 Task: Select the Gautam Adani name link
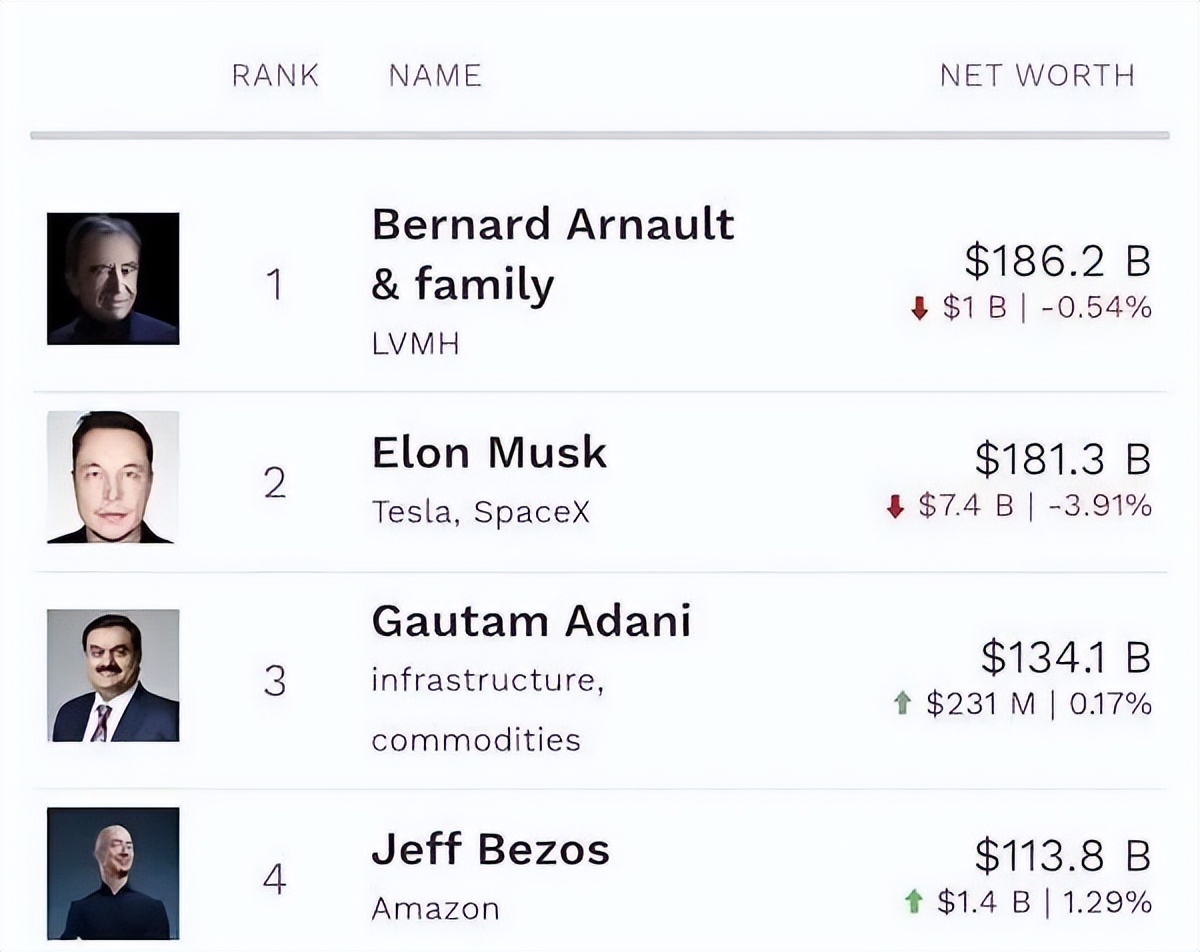click(531, 621)
